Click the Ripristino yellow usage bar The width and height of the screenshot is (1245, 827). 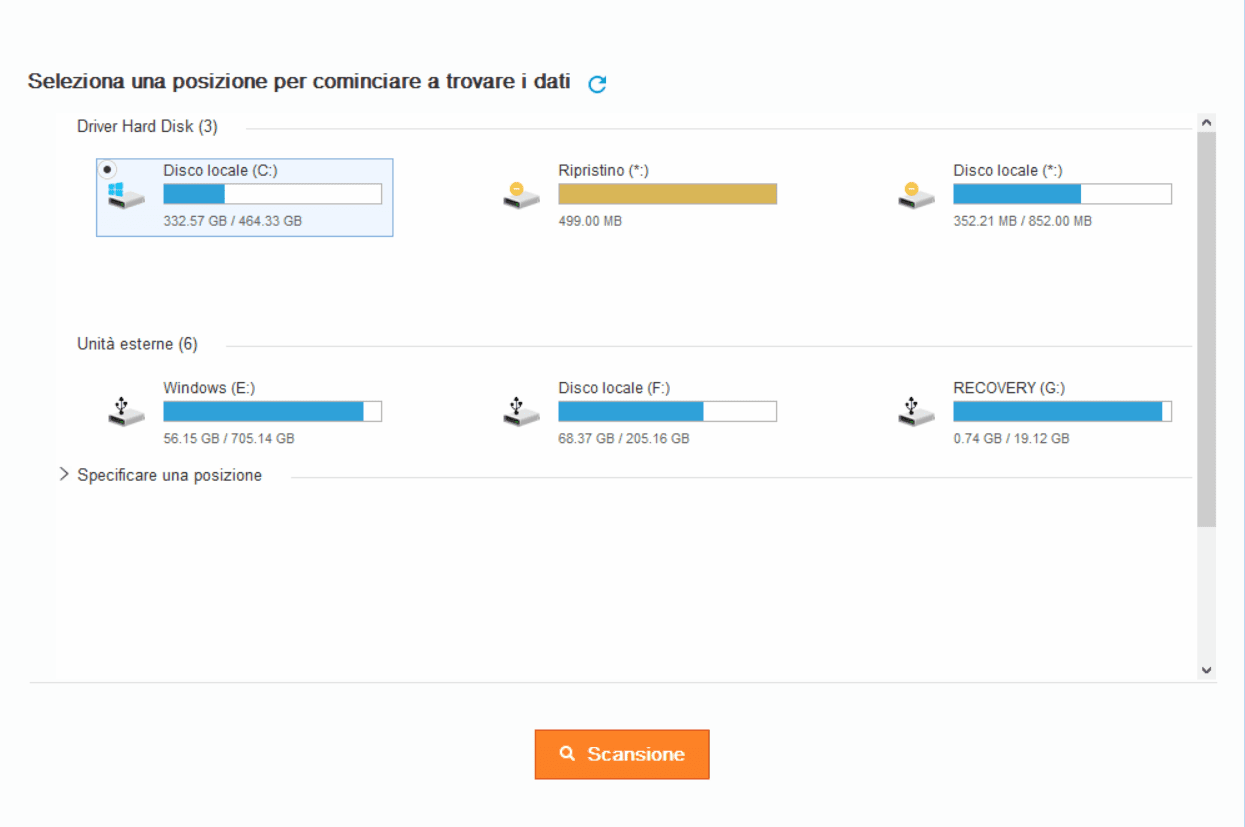pos(667,194)
